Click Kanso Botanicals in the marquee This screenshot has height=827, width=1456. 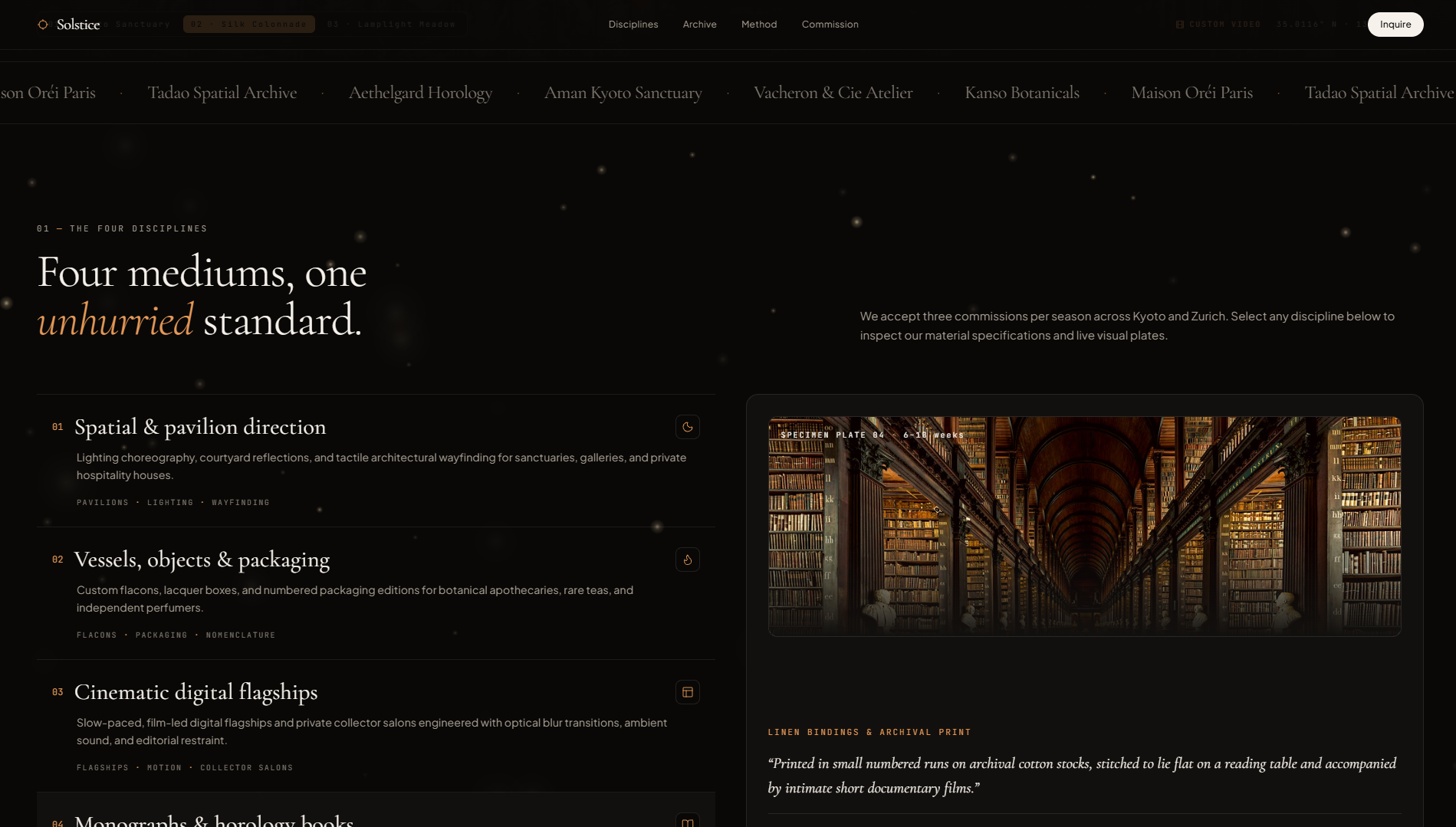(x=1022, y=93)
